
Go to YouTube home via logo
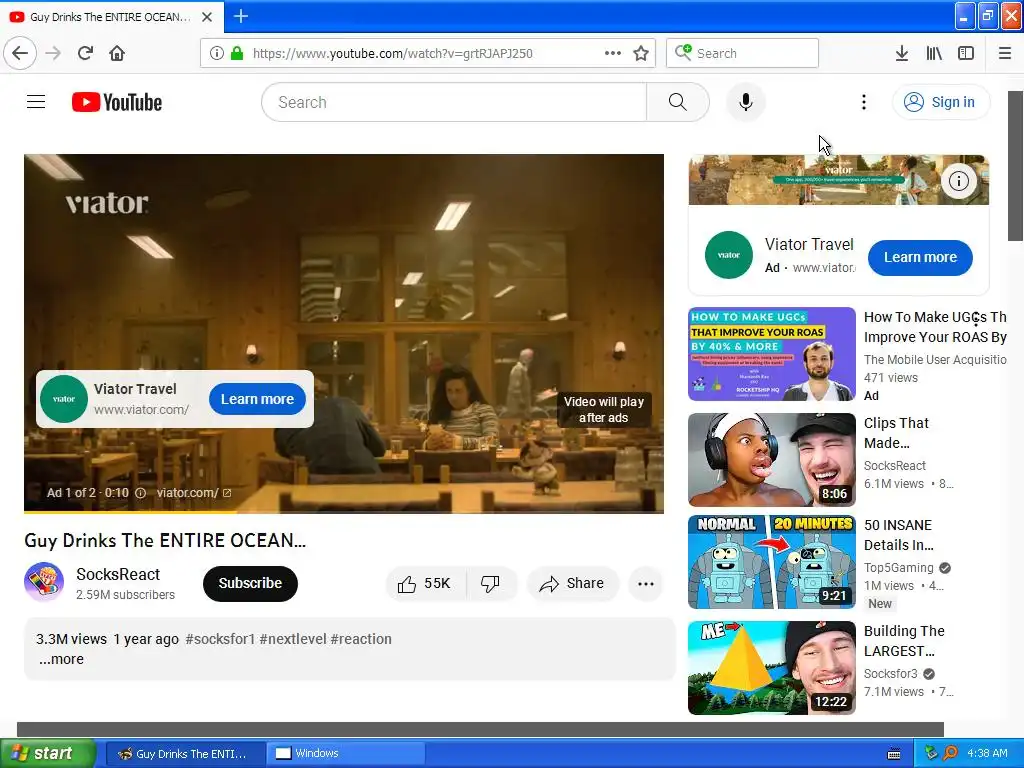click(117, 102)
